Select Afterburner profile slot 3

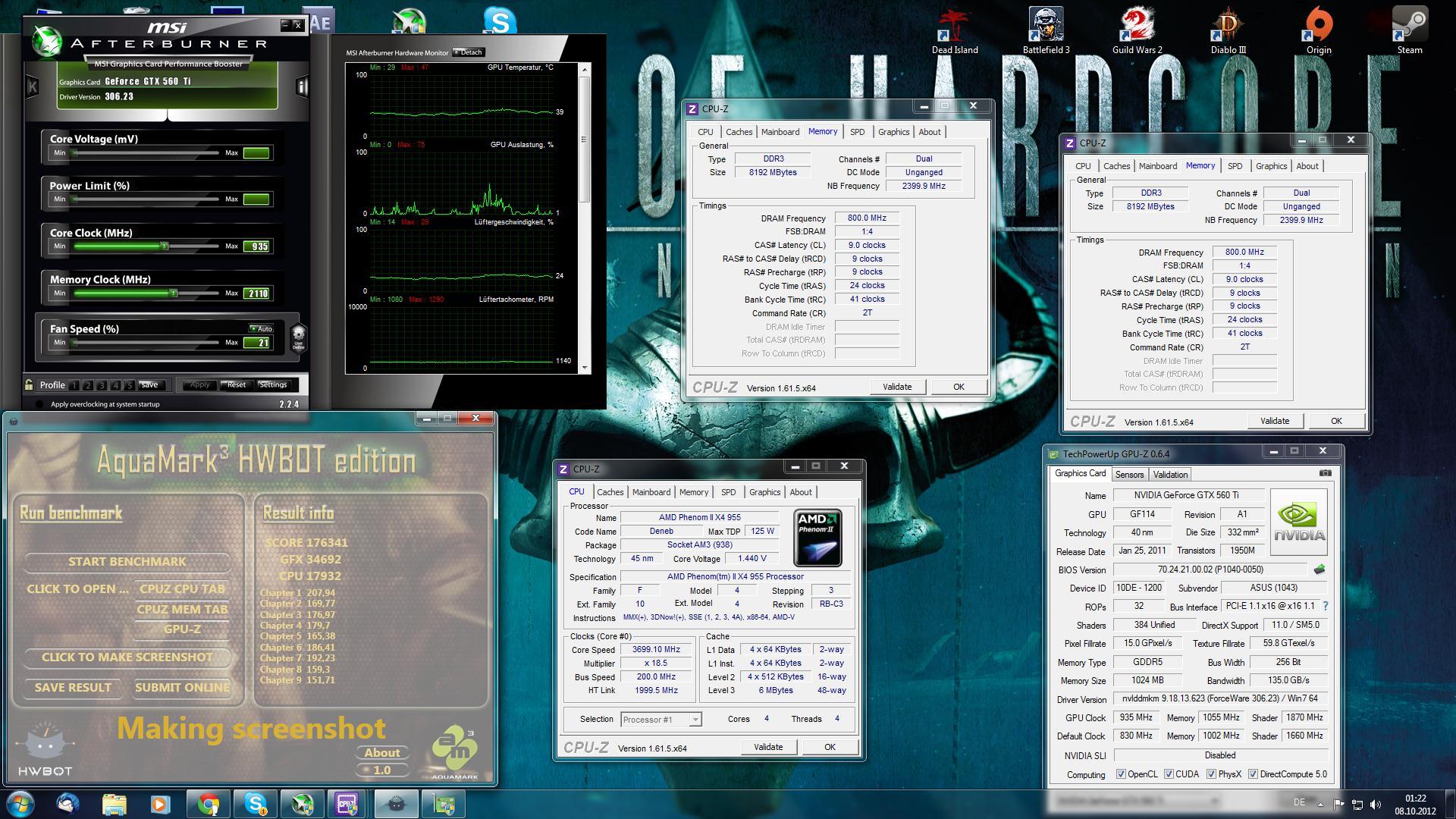pyautogui.click(x=102, y=385)
